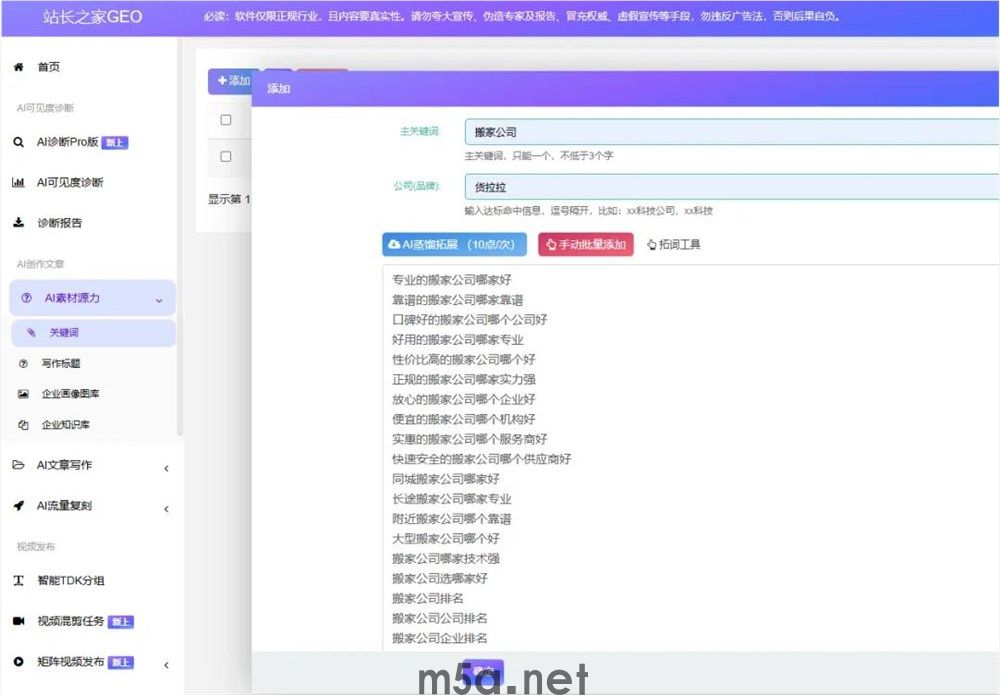The image size is (1000, 695).
Task: Click the question icon beside 写作标题
Action: coord(24,363)
